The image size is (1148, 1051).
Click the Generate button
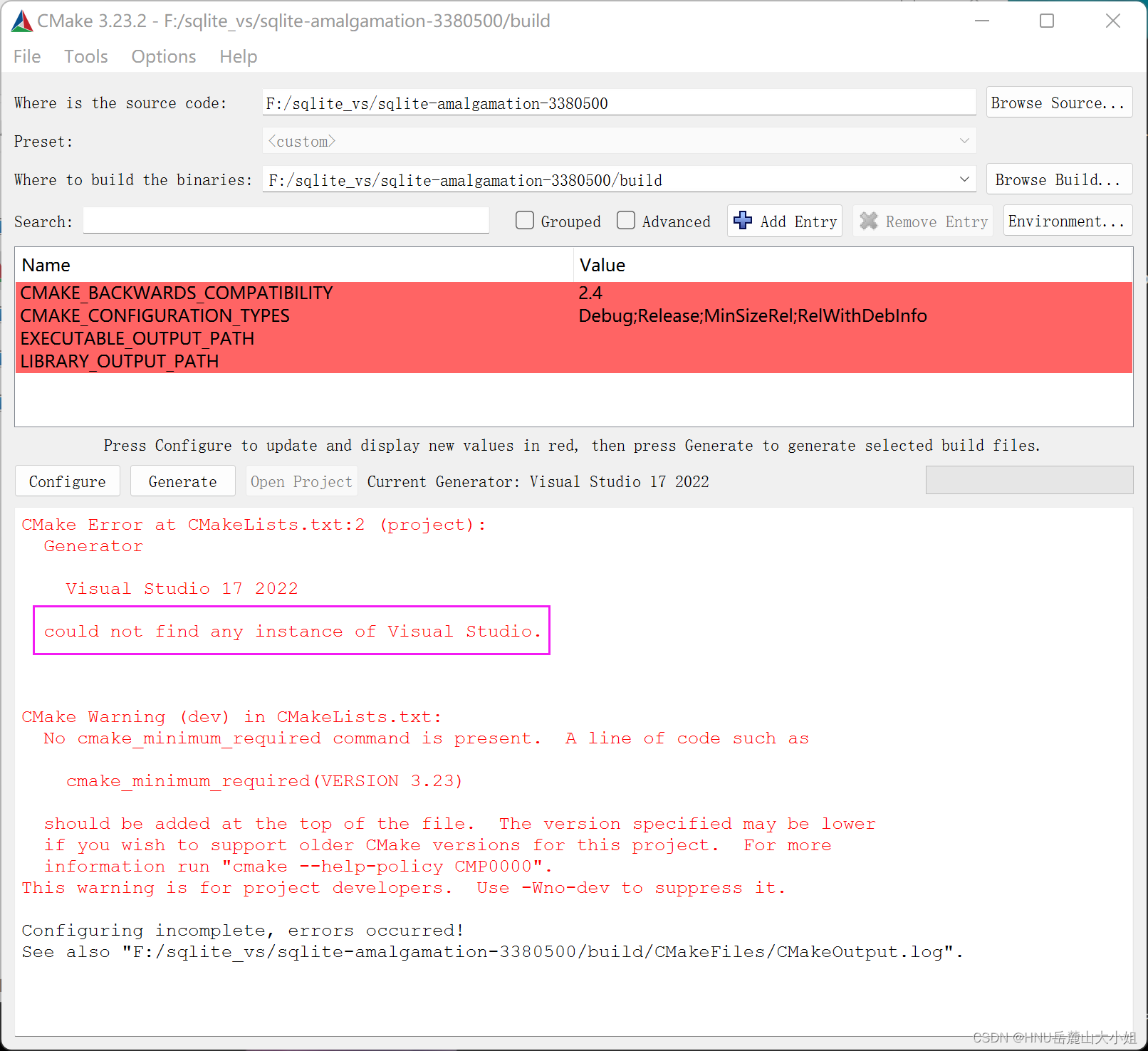pos(183,481)
